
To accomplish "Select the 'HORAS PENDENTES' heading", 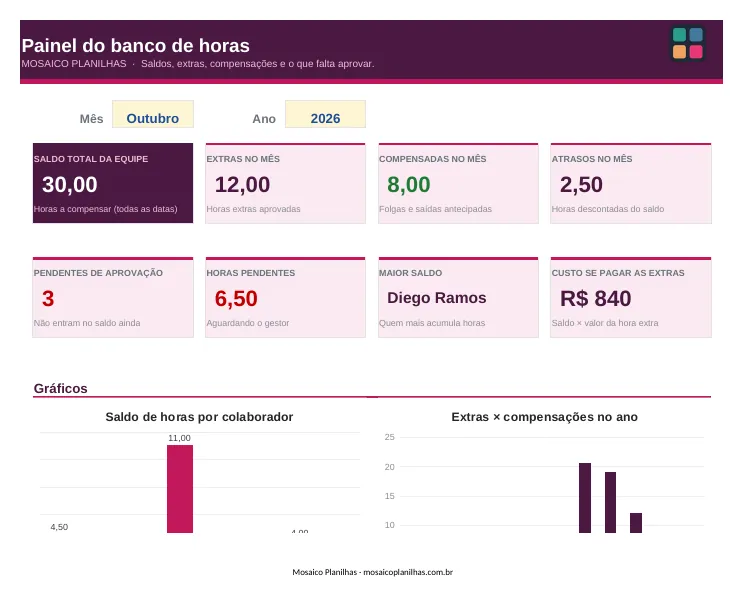I will pyautogui.click(x=251, y=273).
